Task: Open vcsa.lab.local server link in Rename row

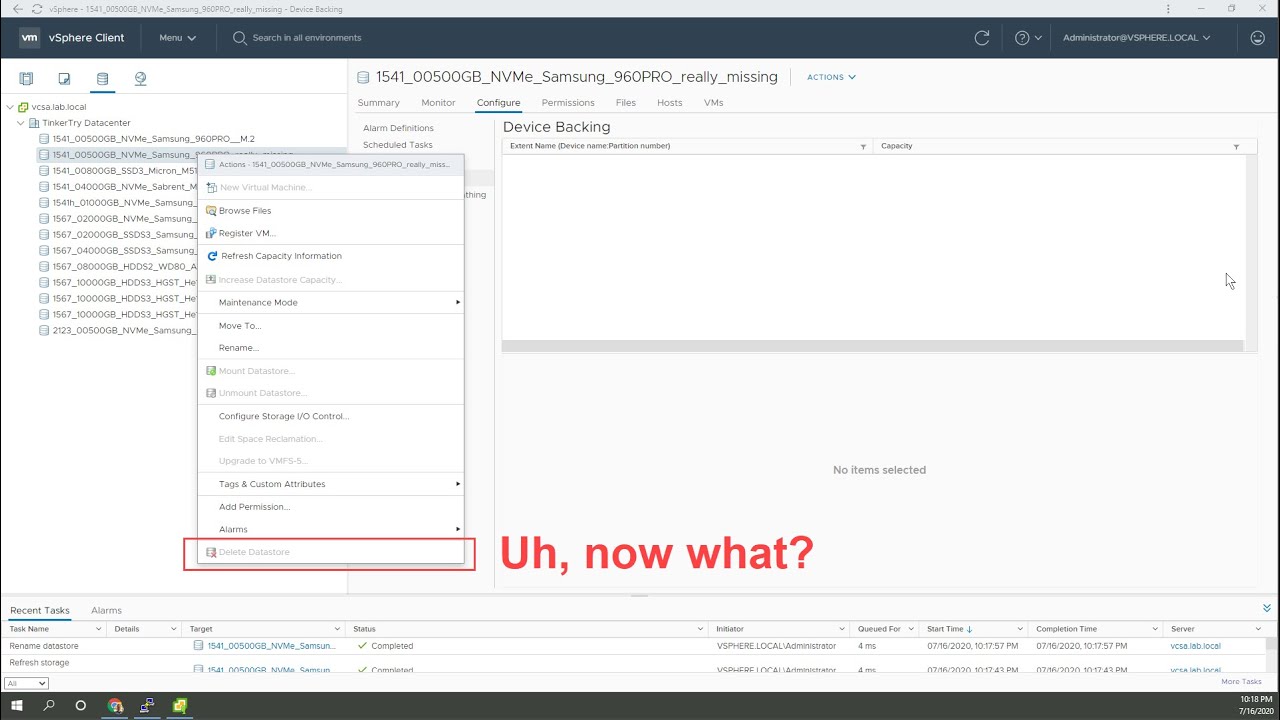Action: point(1196,646)
